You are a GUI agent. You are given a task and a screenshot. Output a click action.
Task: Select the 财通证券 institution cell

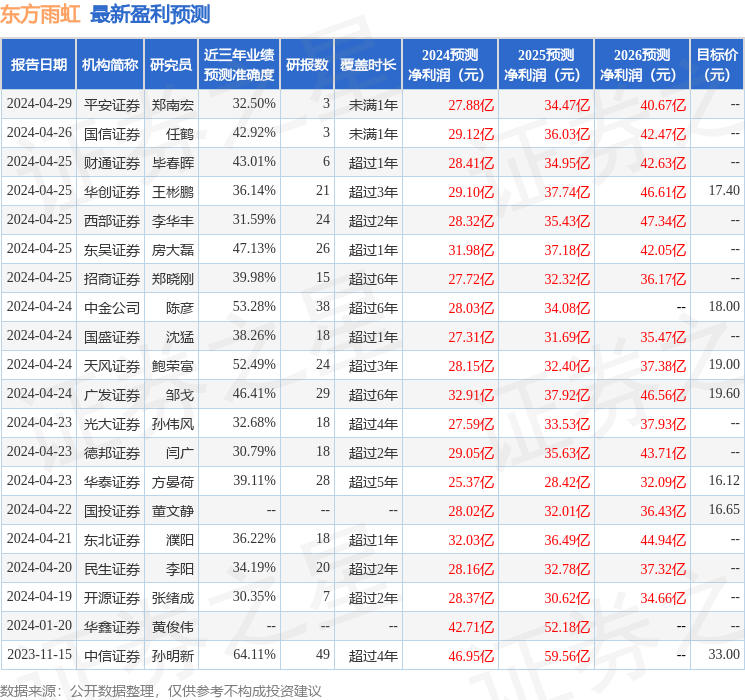click(x=112, y=163)
